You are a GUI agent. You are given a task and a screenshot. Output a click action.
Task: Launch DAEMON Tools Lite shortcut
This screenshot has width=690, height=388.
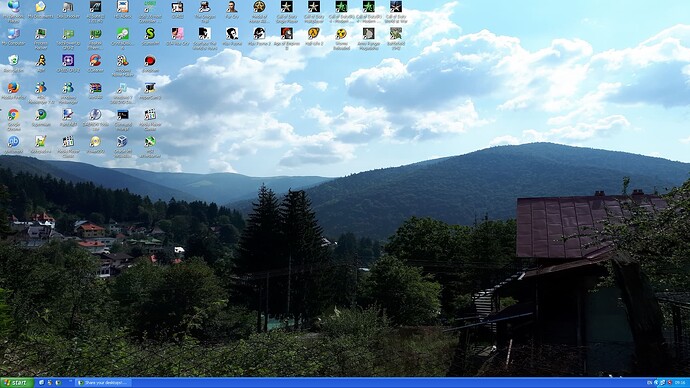(95, 114)
